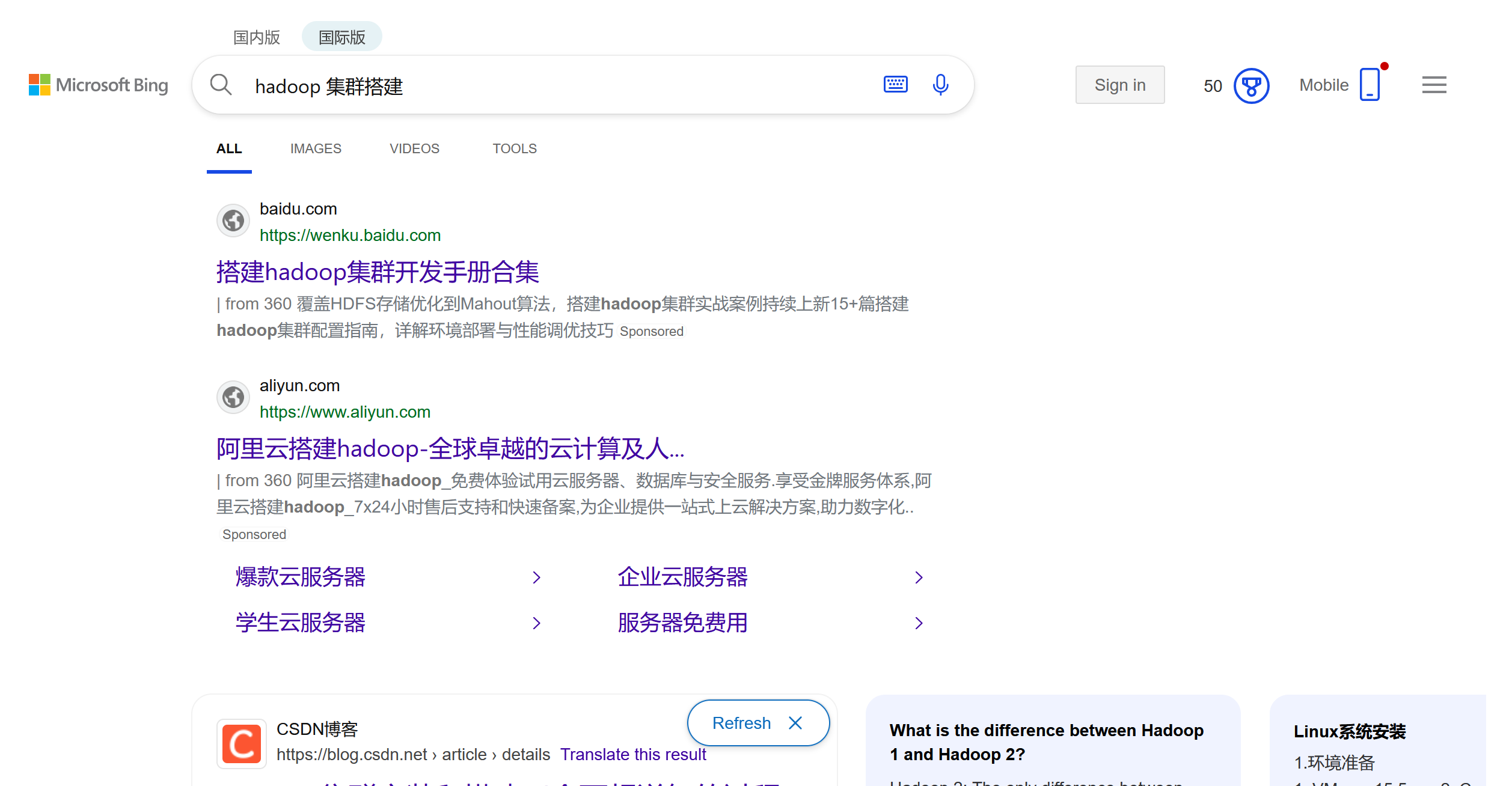Open the 爆款云服务器 sitelink

pyautogui.click(x=301, y=577)
